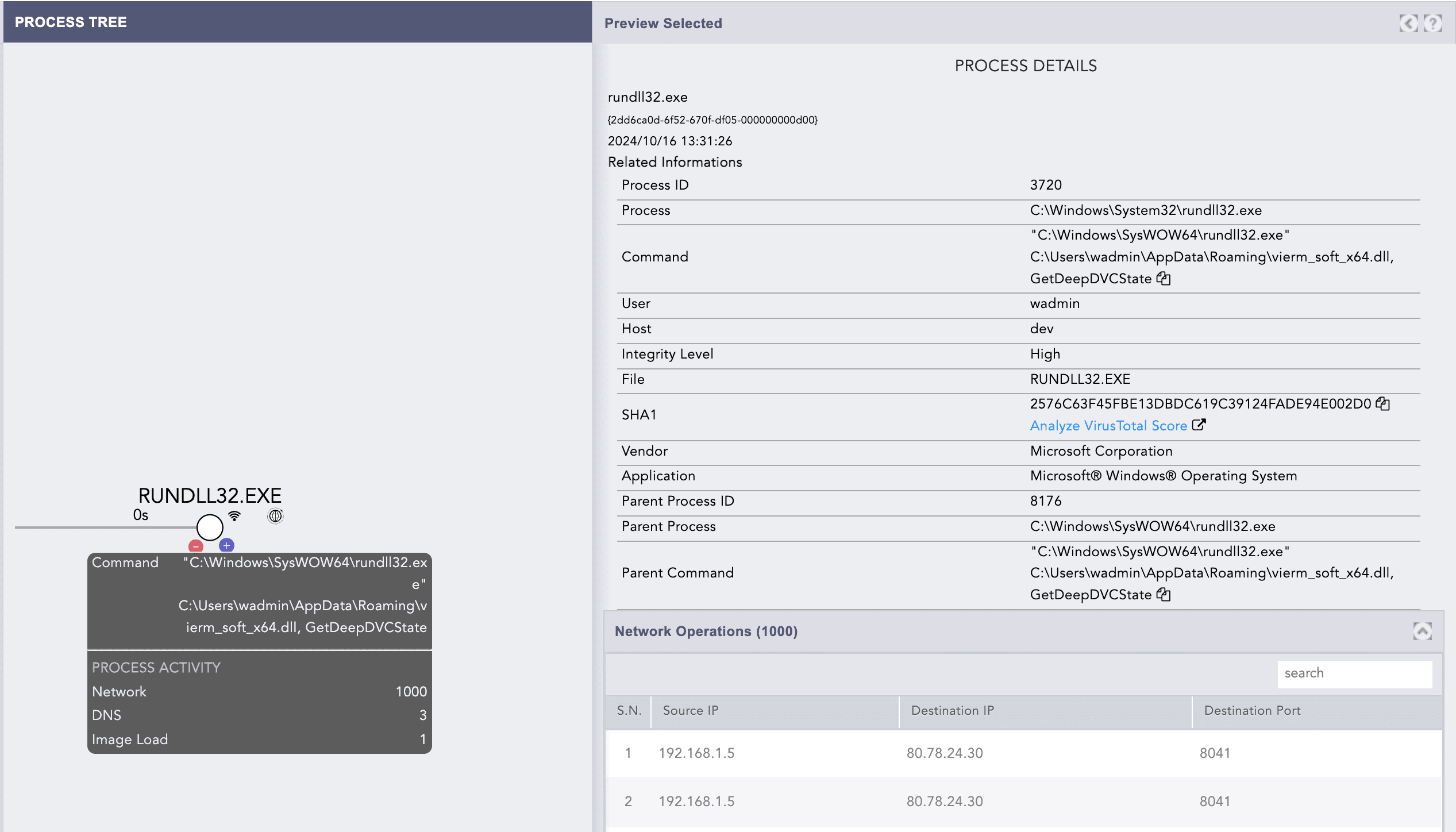This screenshot has width=1456, height=832.
Task: Click the Network Operations (1000) heading
Action: [706, 631]
